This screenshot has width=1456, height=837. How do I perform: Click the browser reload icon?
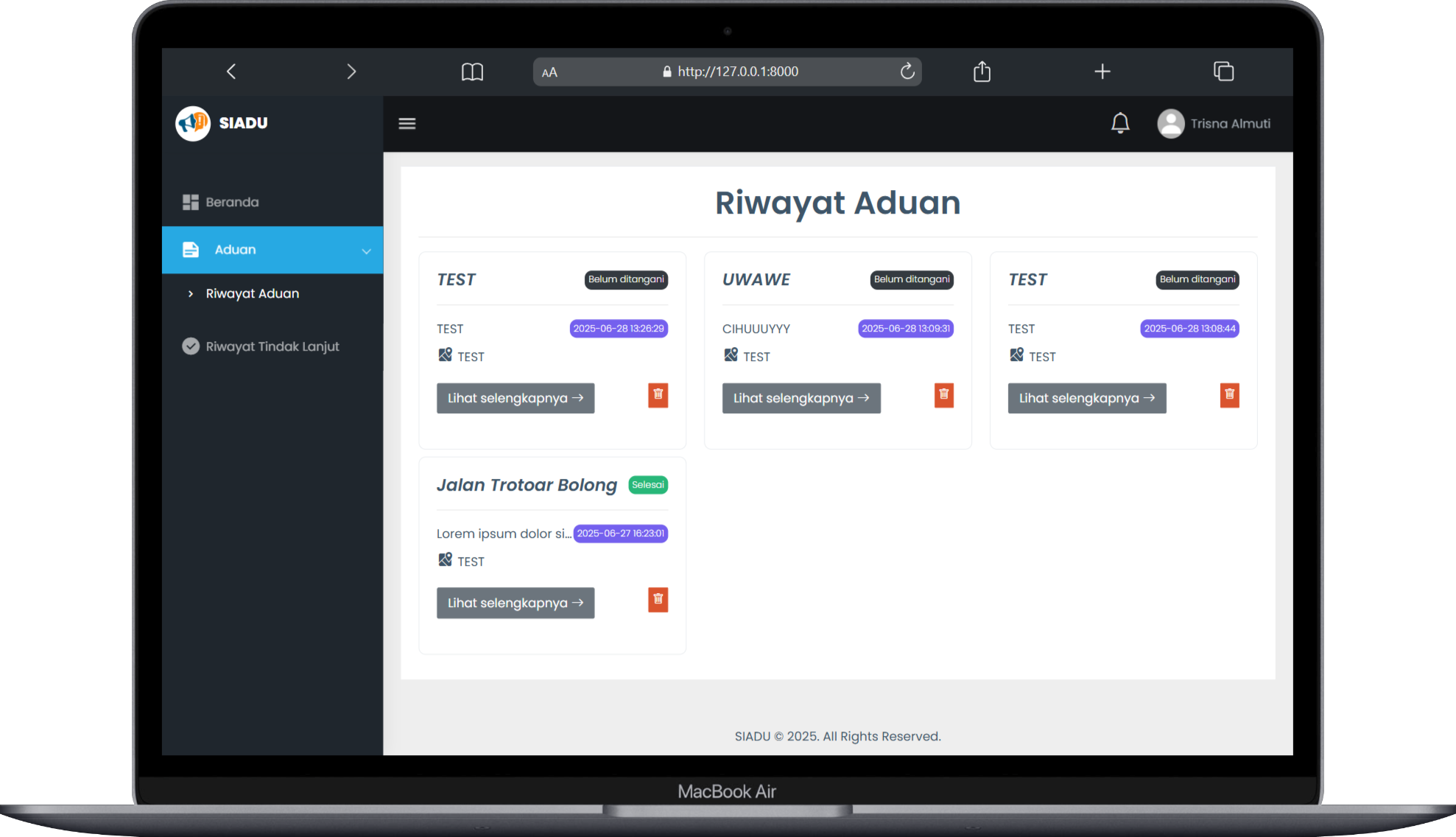(907, 71)
